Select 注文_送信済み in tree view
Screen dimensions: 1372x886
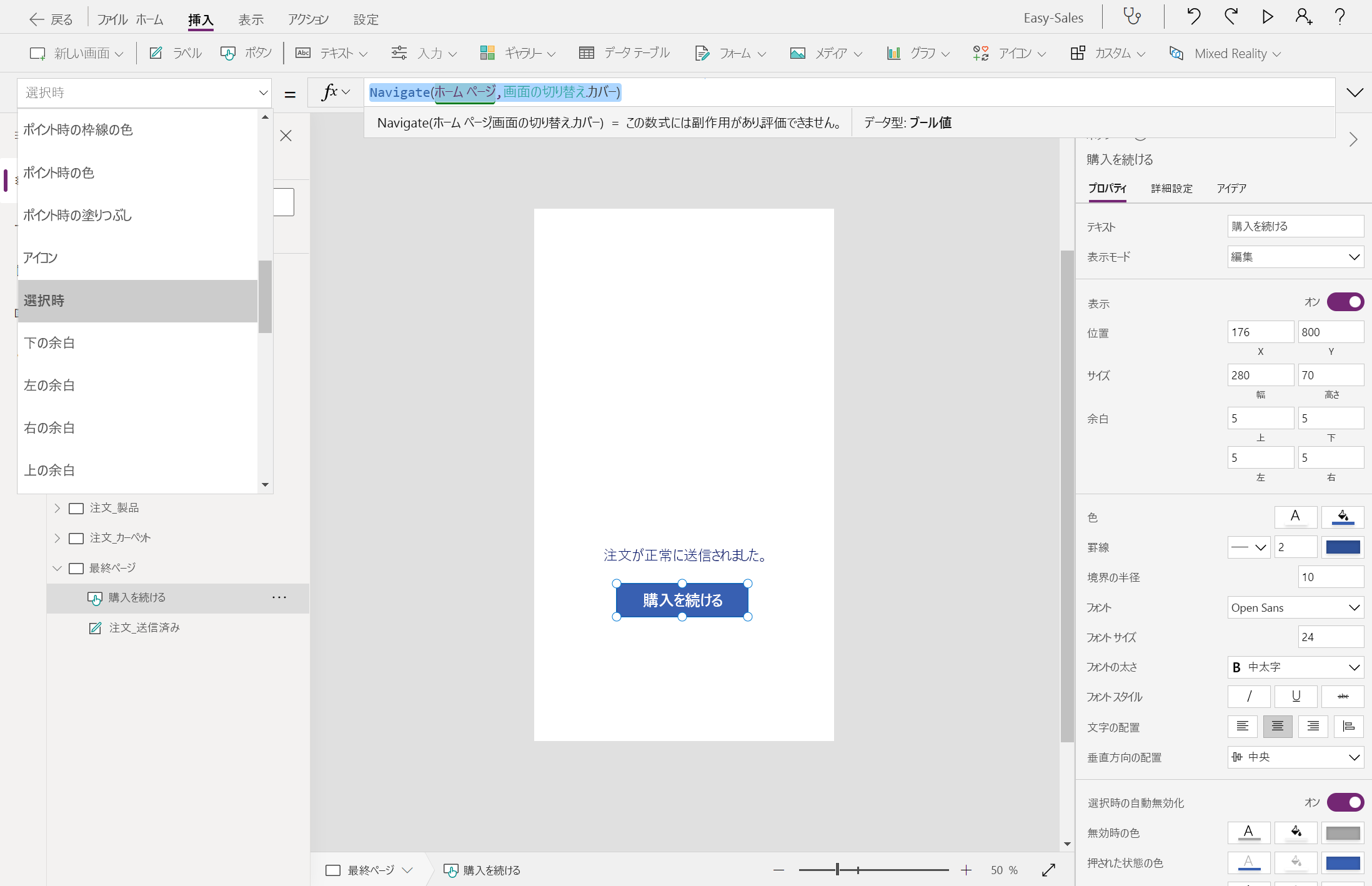pos(144,627)
